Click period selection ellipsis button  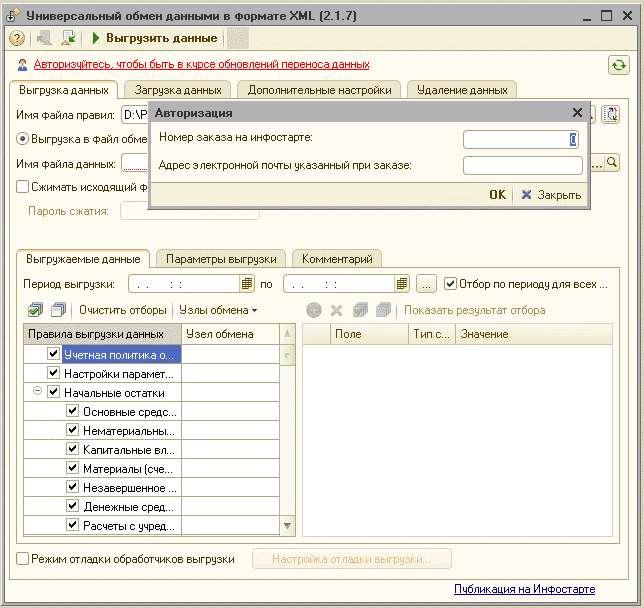pos(426,284)
